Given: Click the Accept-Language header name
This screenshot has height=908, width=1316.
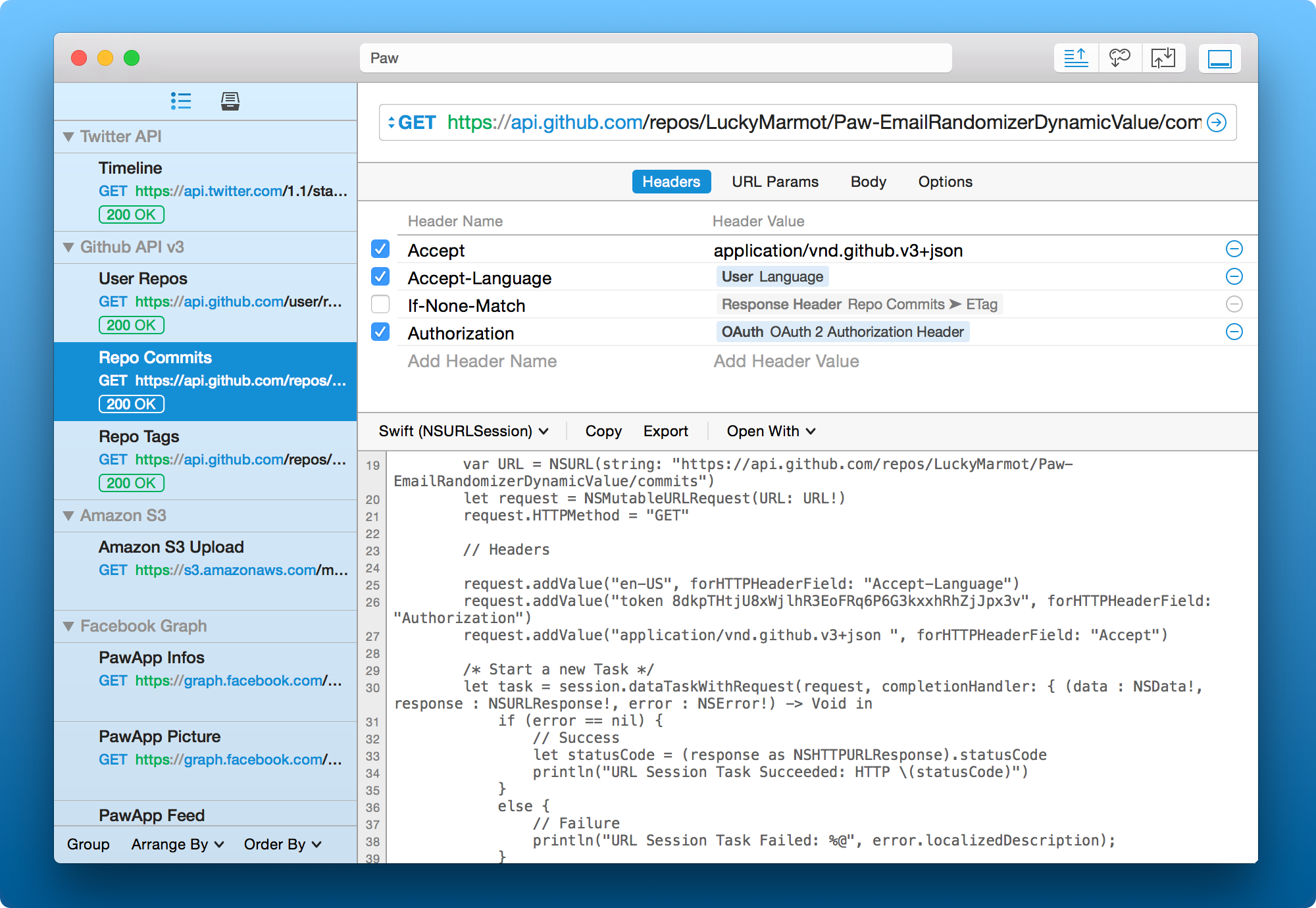Looking at the screenshot, I should pos(480,278).
